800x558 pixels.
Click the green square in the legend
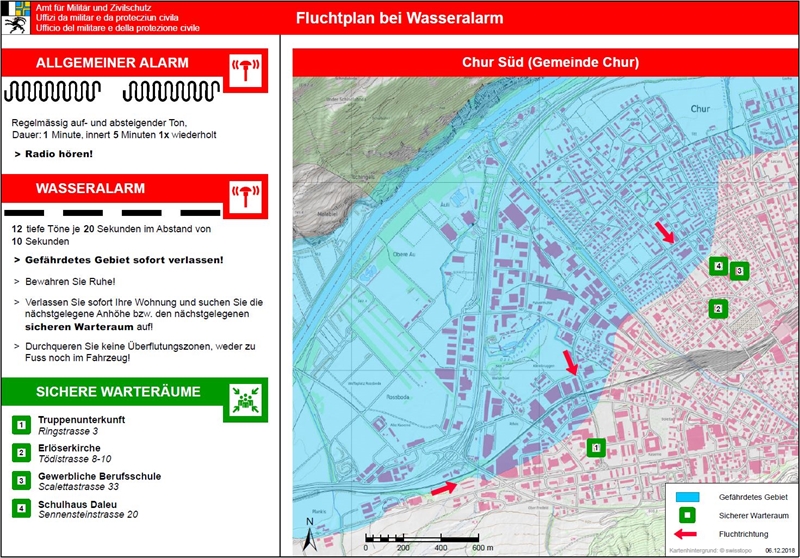(687, 515)
